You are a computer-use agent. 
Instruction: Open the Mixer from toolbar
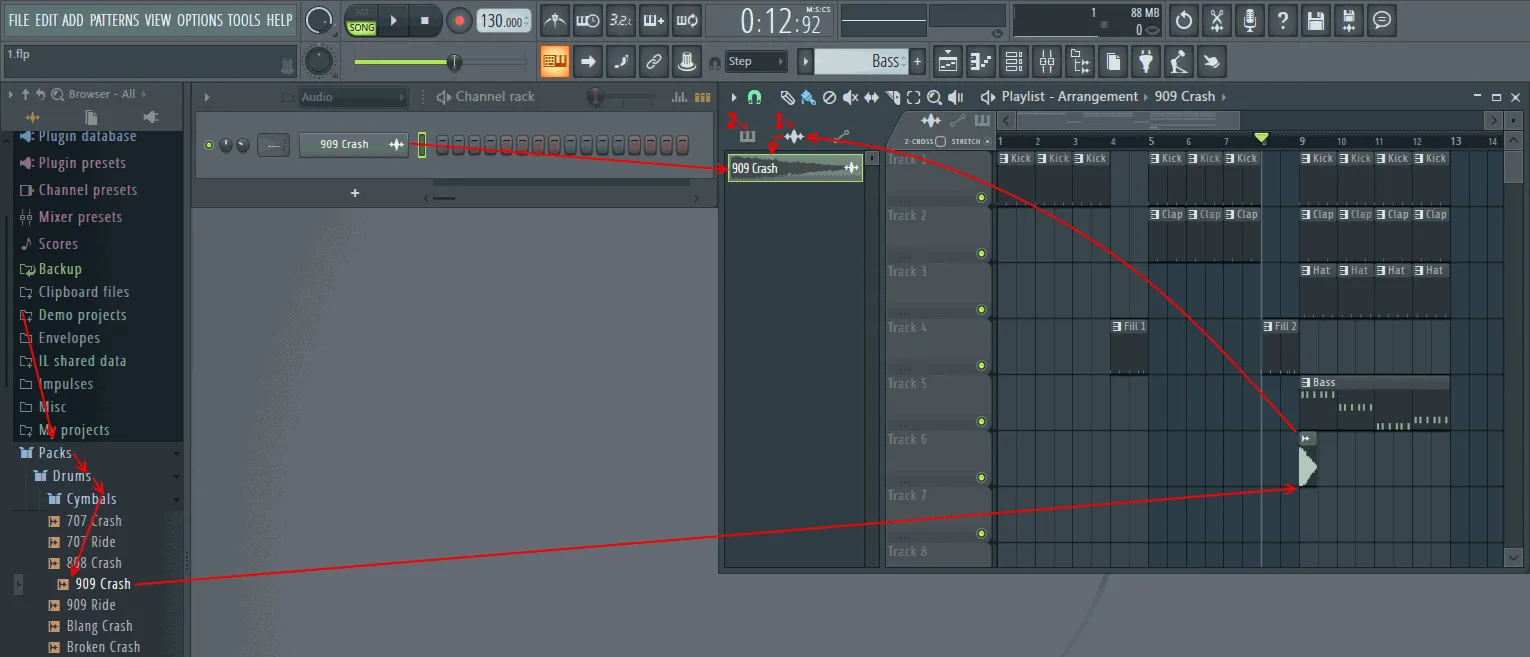(x=1047, y=62)
